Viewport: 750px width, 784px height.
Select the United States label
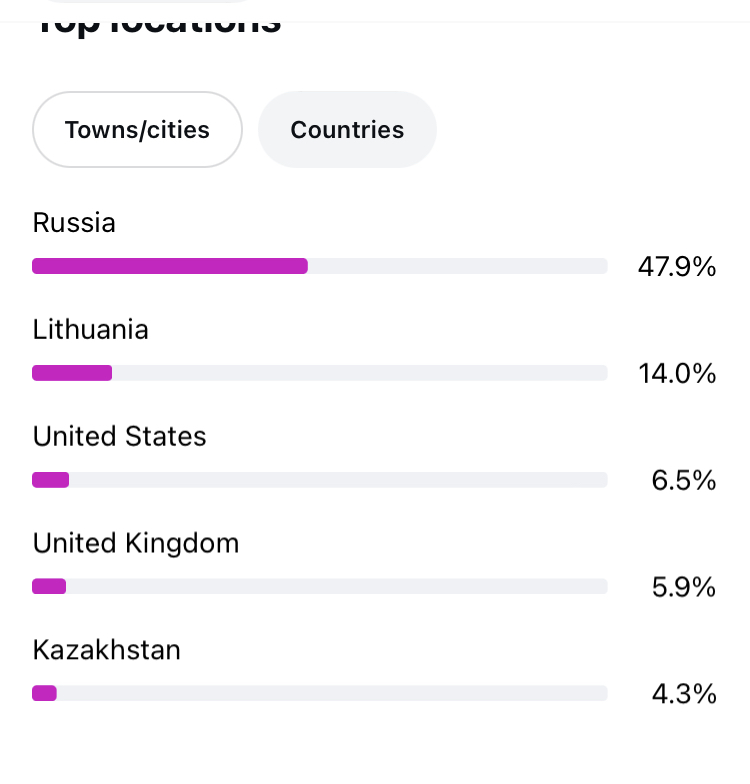[119, 436]
